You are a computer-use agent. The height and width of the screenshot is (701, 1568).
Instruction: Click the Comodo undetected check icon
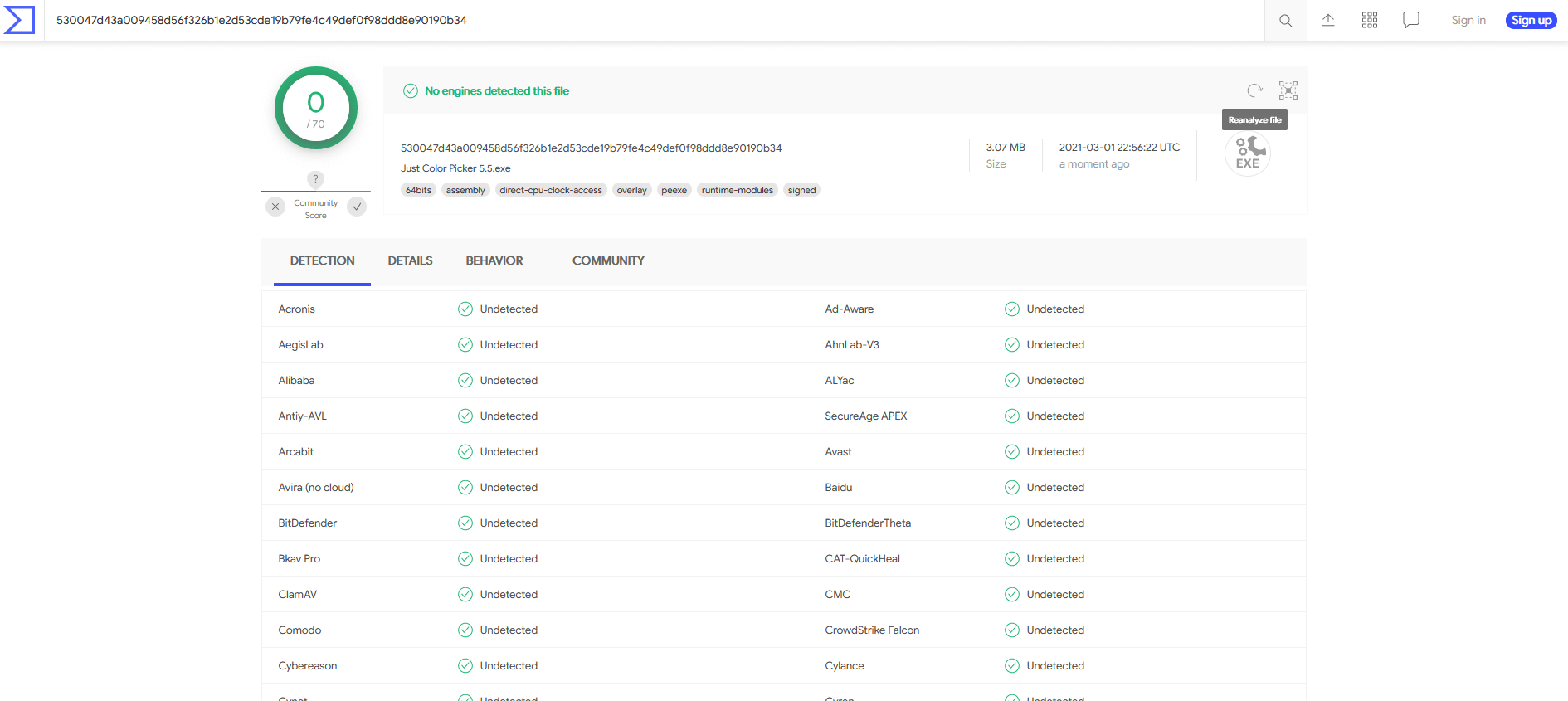[465, 630]
